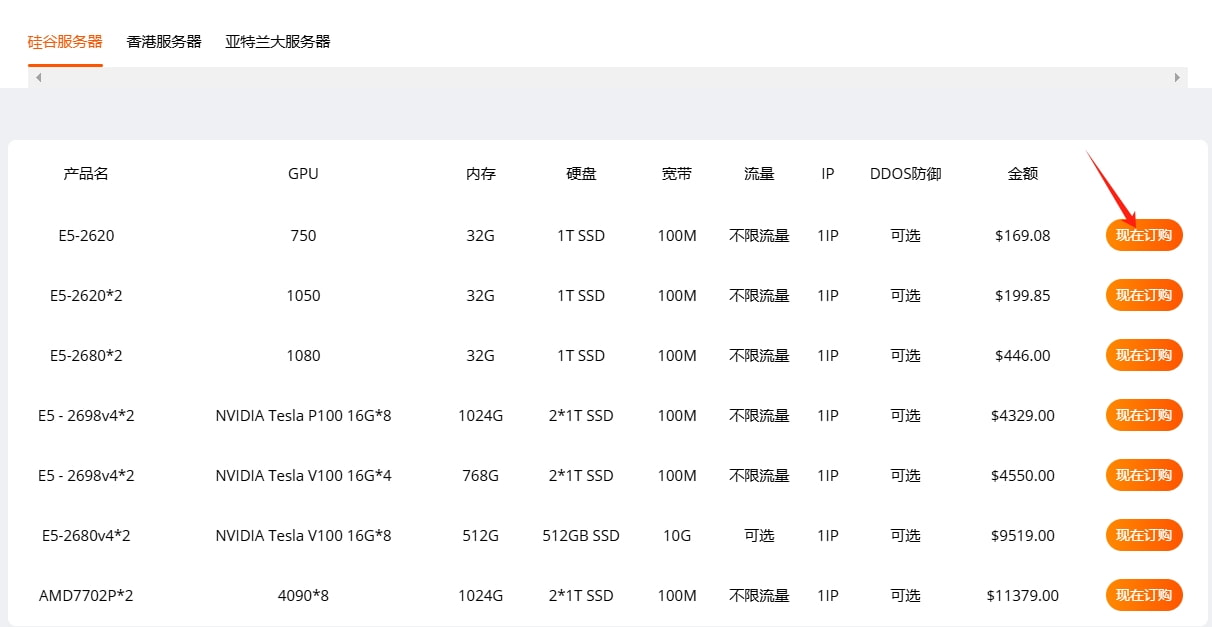Select the 亚特兰大服务器 tab
1212x627 pixels.
click(278, 42)
